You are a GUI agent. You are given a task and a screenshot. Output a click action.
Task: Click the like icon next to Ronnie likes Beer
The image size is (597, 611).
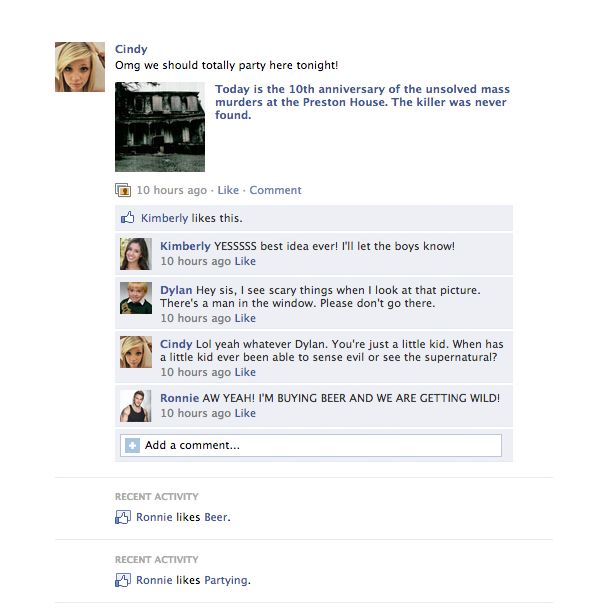coord(123,517)
